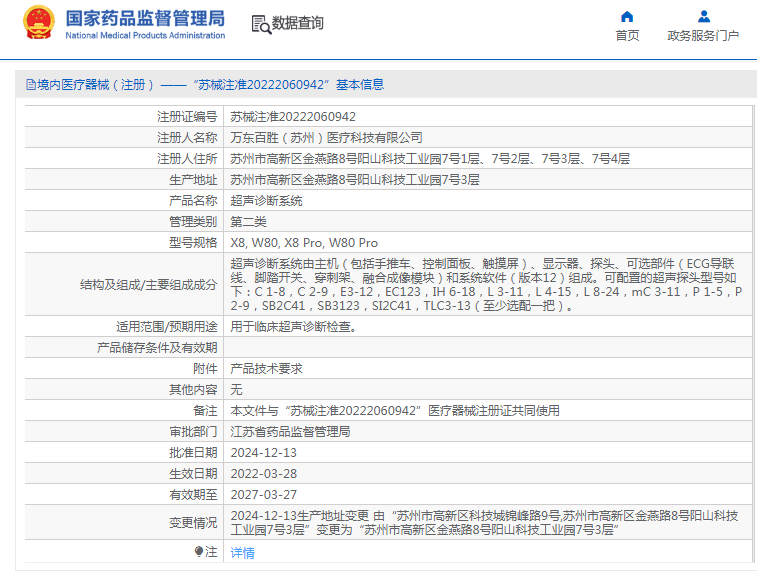Click the 管理类别 row label
The image size is (757, 573).
[x=193, y=222]
